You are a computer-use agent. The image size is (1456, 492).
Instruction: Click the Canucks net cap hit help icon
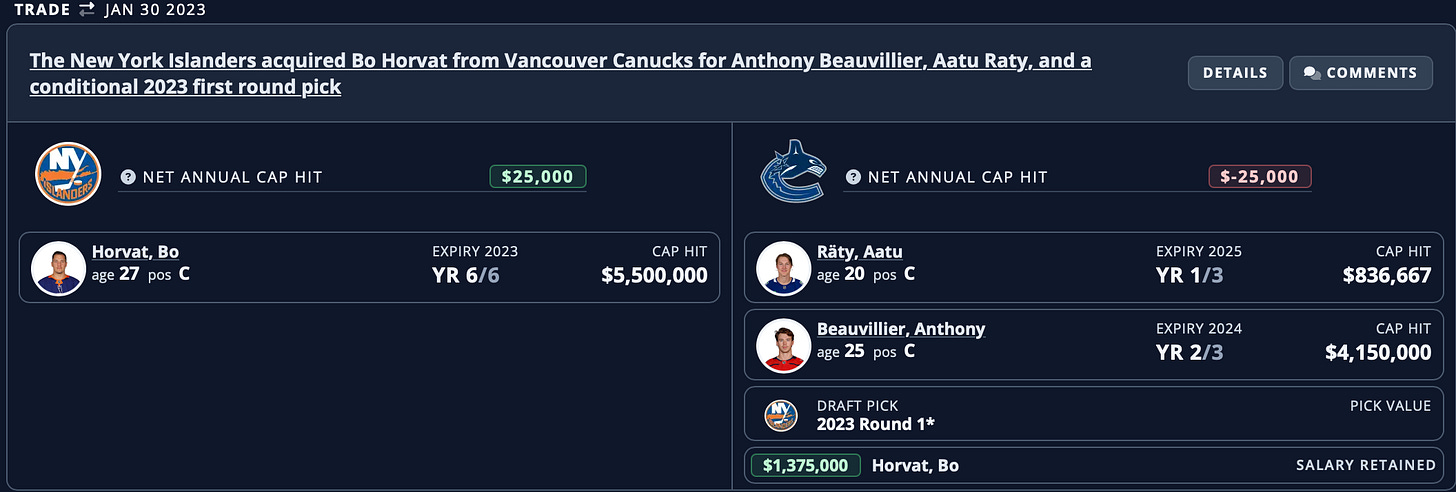tap(853, 177)
